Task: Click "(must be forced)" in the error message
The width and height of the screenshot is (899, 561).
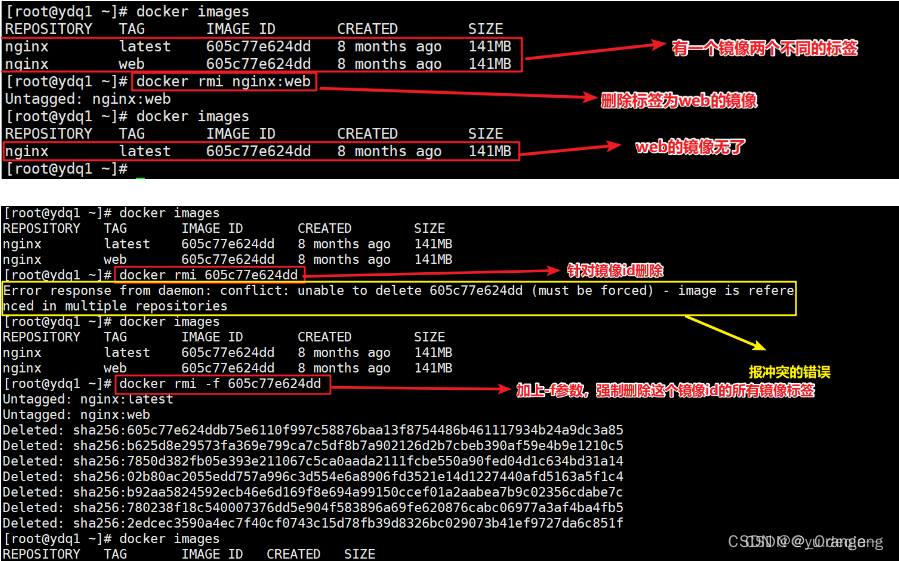Action: coord(592,291)
